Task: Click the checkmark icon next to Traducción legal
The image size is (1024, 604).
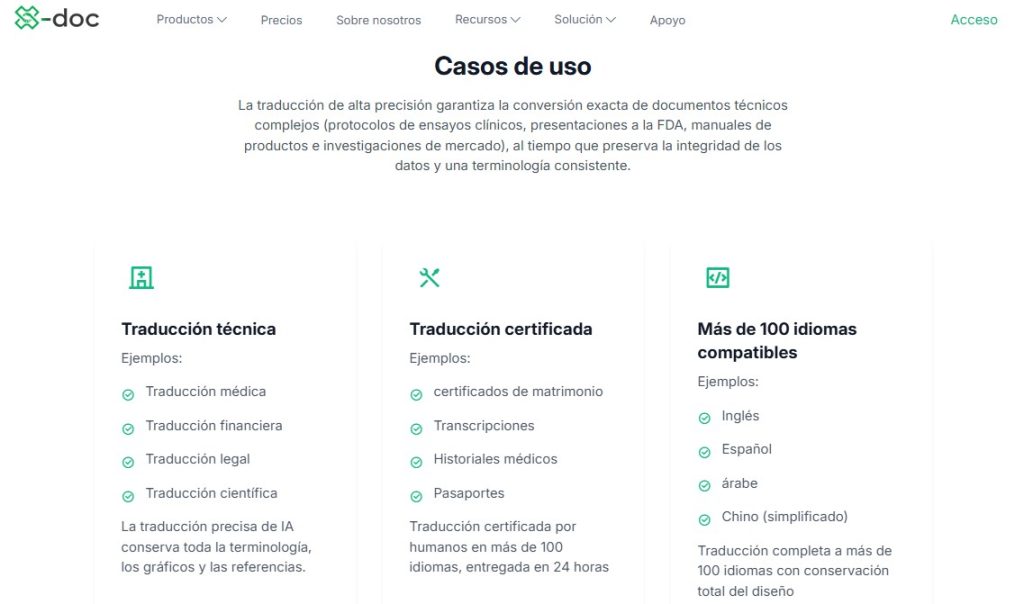Action: (128, 459)
